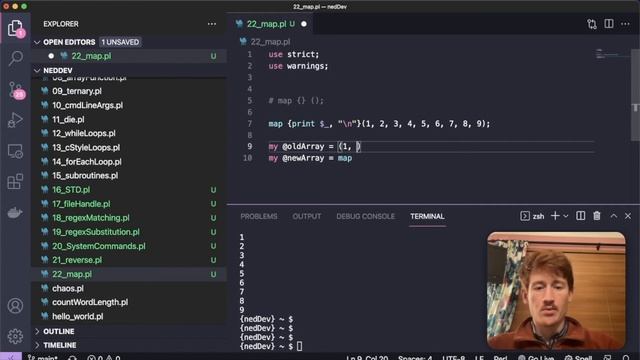
Task: Click the main branch status item
Action: point(43,358)
